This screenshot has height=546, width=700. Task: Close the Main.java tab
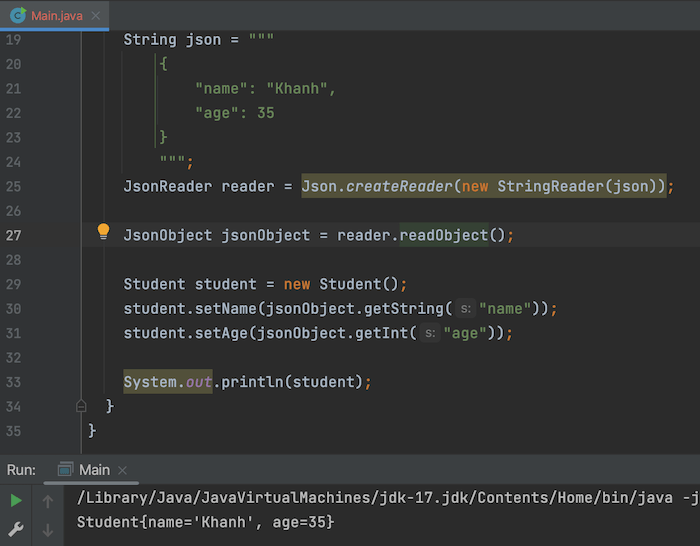[x=96, y=16]
